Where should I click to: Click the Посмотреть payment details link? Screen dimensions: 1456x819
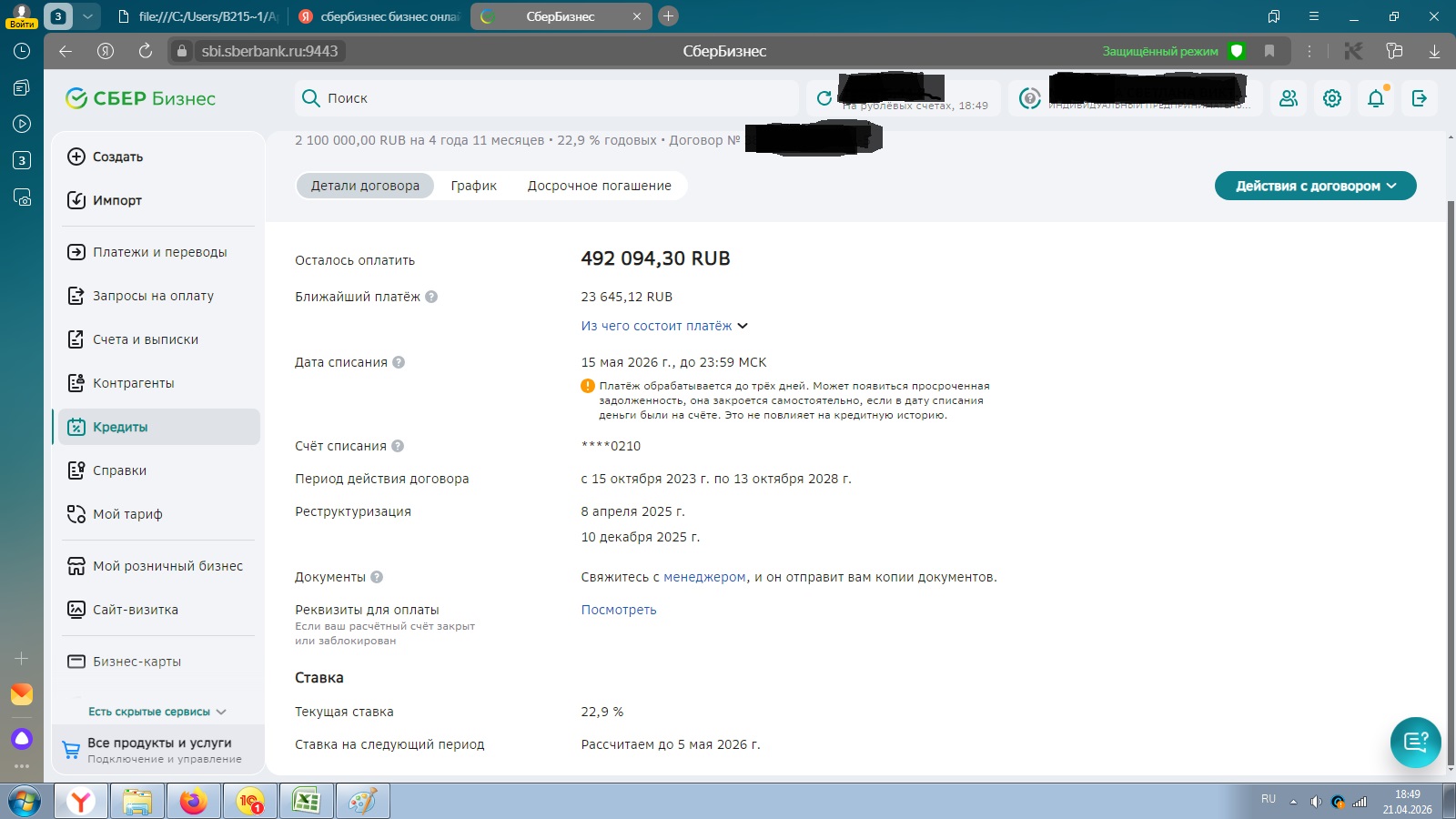(619, 610)
